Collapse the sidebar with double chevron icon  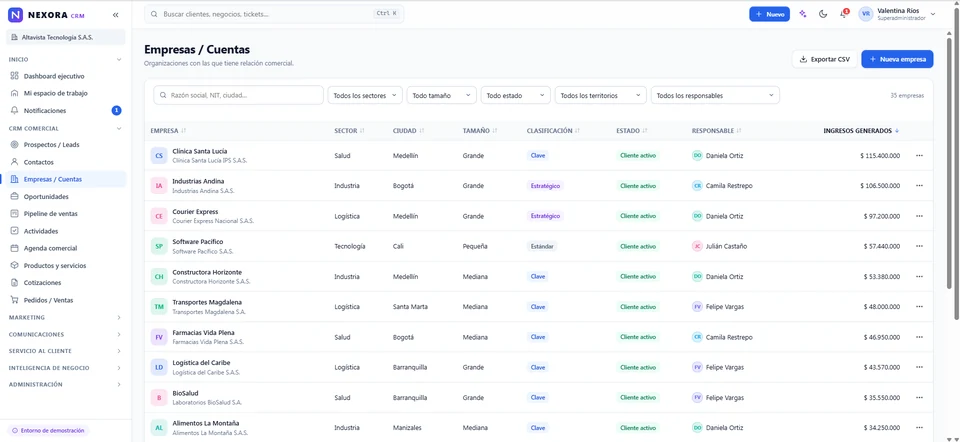116,14
